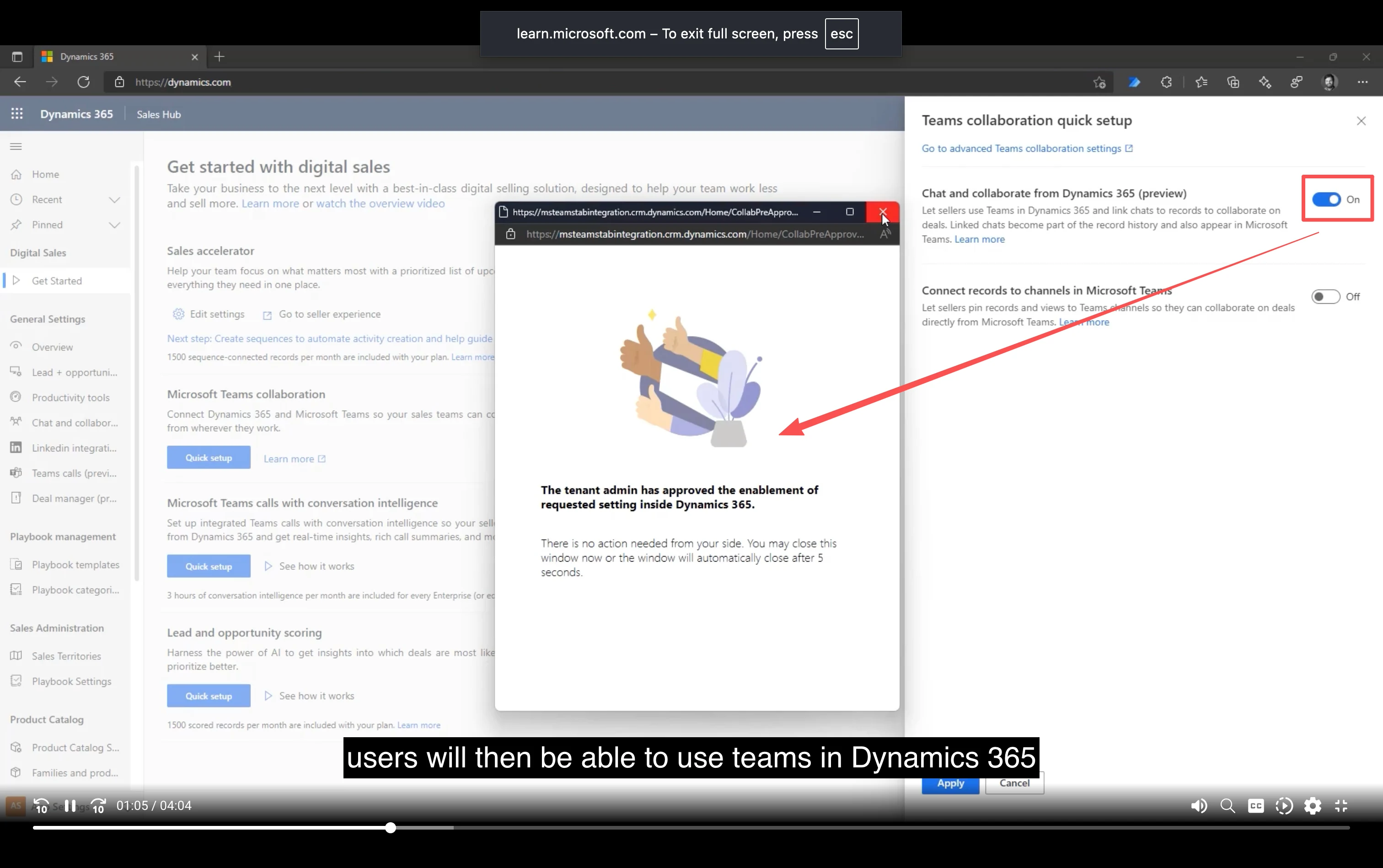Screen dimensions: 1383x868
Task: Open the Dynamics 365 app launcher waffle
Action: pos(16,114)
